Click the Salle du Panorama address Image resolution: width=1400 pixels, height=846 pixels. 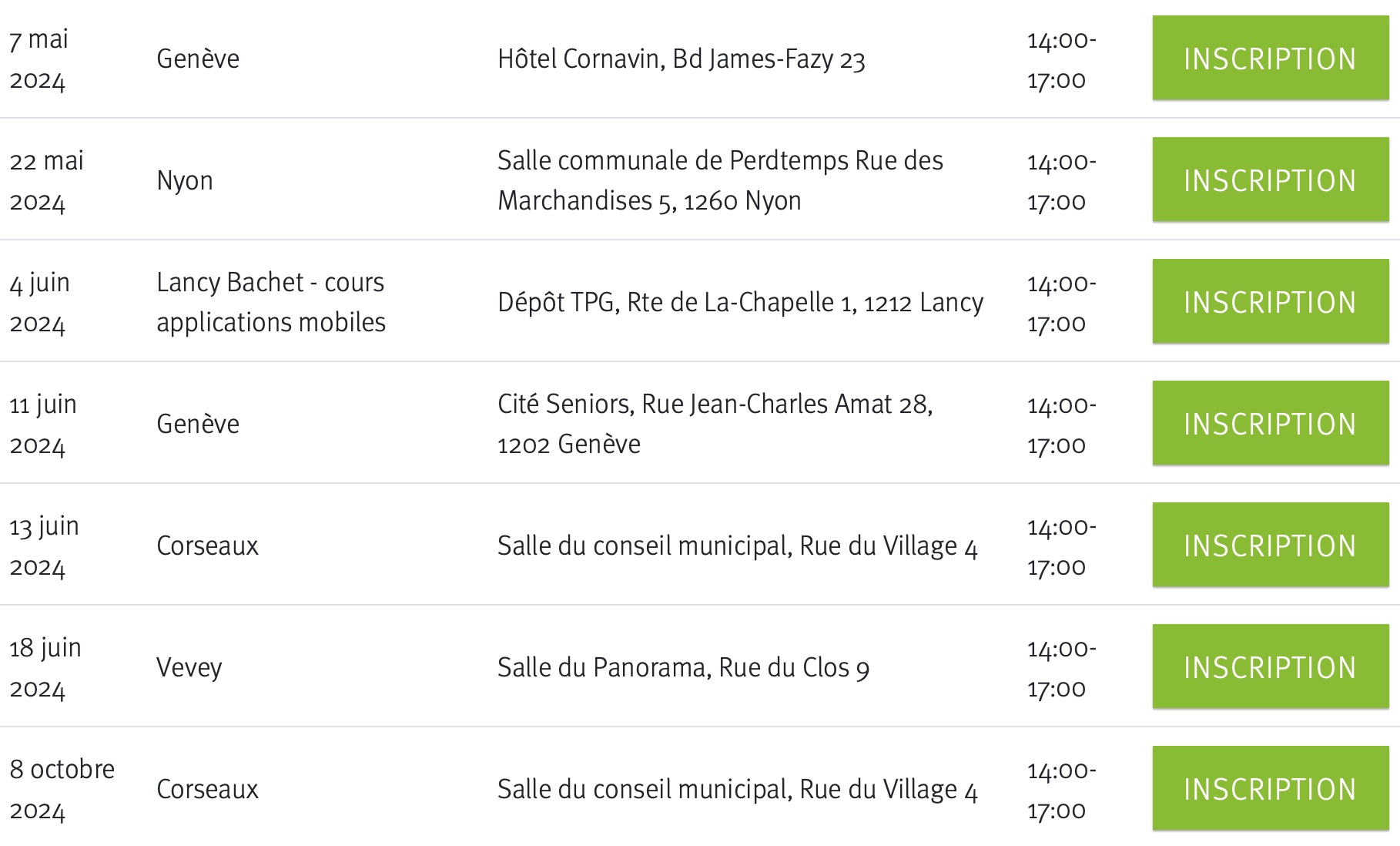[683, 667]
